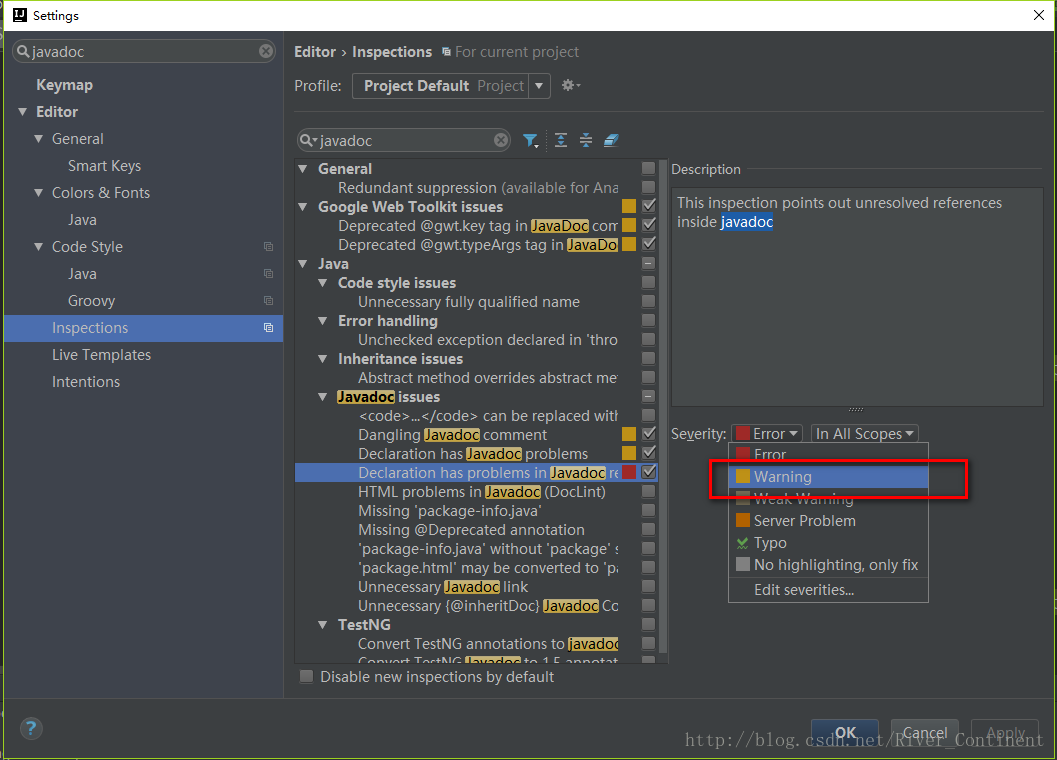Viewport: 1057px width, 760px height.
Task: Collapse the TestNG inspections group
Action: pos(323,625)
